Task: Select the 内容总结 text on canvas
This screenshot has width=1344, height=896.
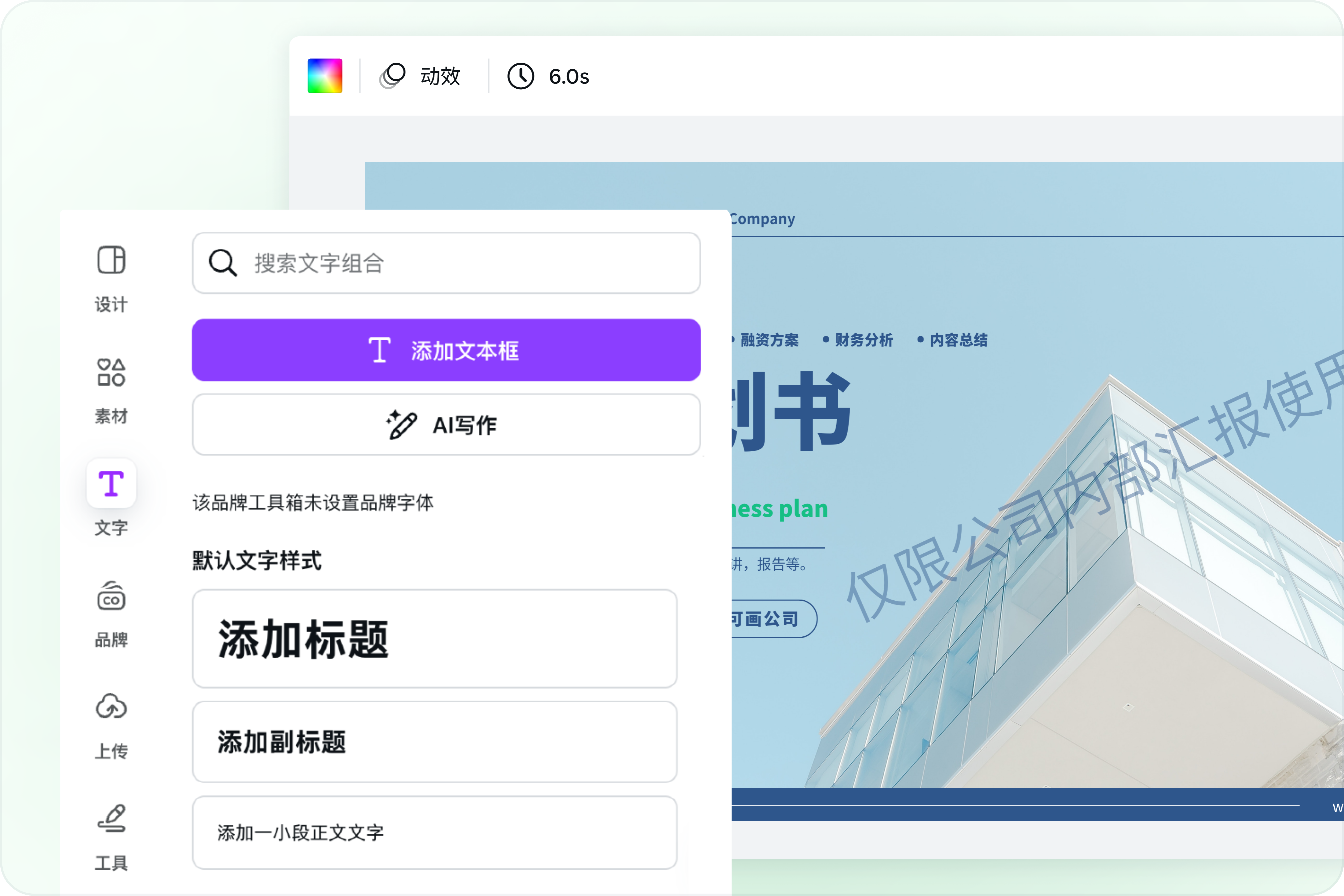Action: (x=959, y=340)
